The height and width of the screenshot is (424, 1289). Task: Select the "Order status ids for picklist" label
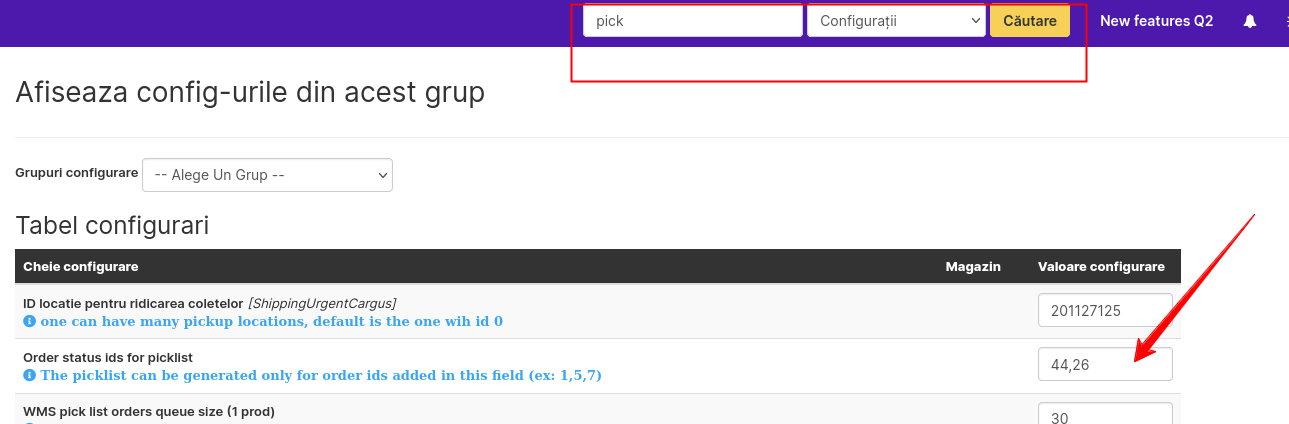pos(108,357)
